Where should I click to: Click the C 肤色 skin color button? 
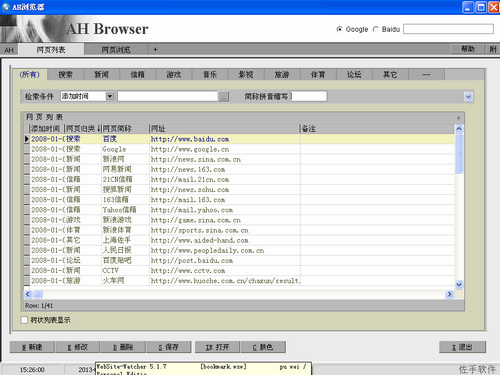pyautogui.click(x=263, y=347)
